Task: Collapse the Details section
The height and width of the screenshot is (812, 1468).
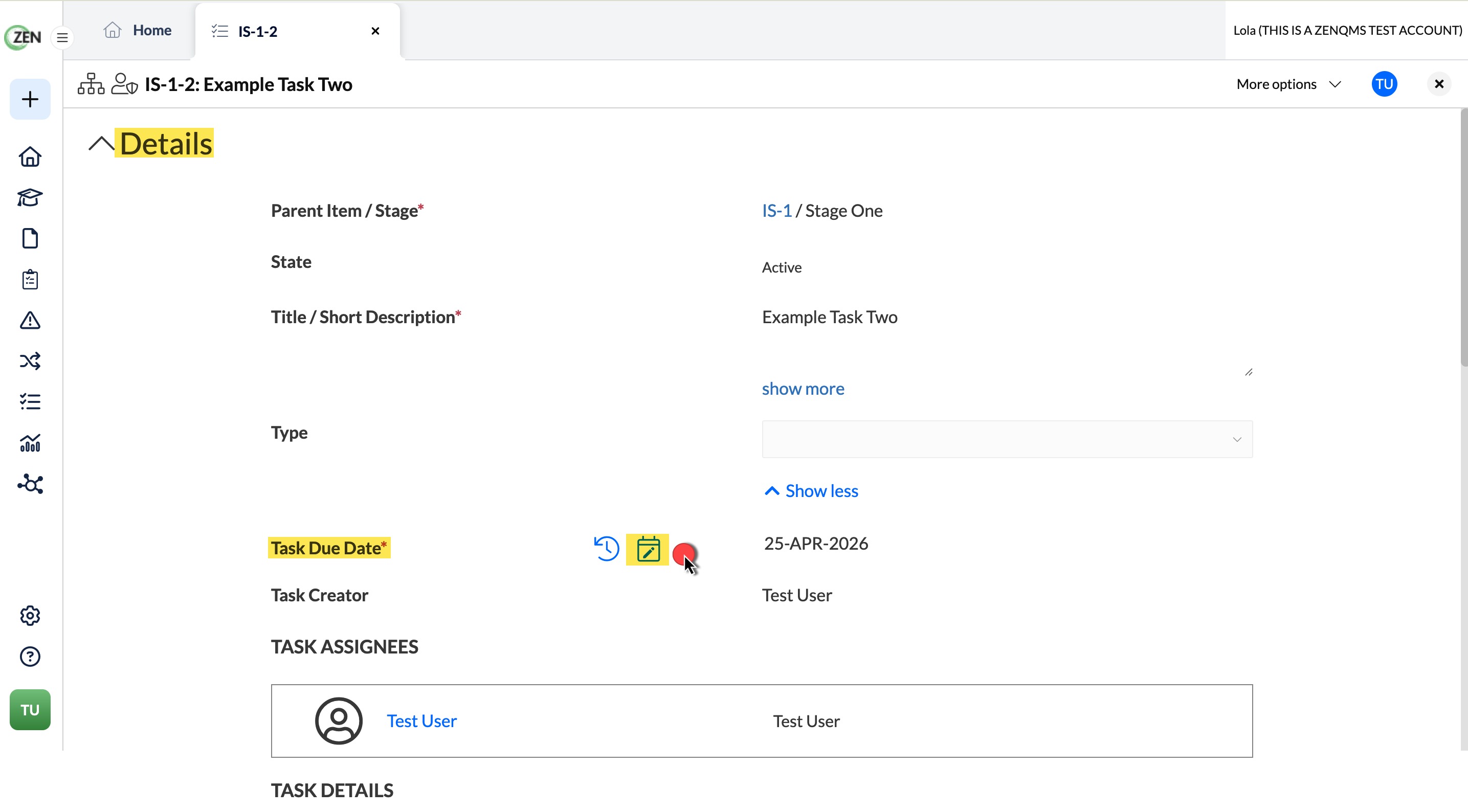Action: click(x=101, y=144)
